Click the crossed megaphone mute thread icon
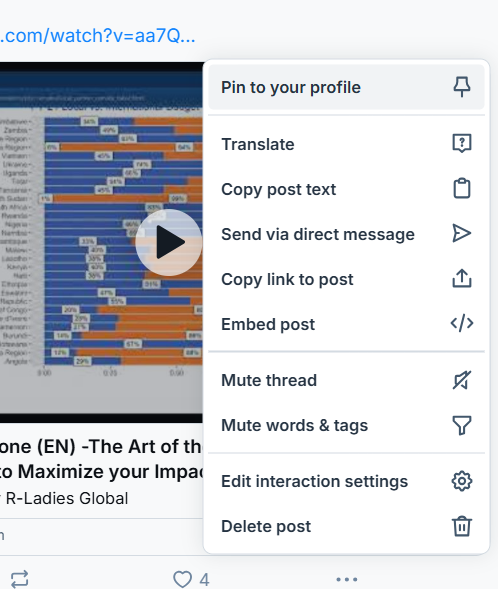Screen dimensions: 498x589 click(462, 380)
